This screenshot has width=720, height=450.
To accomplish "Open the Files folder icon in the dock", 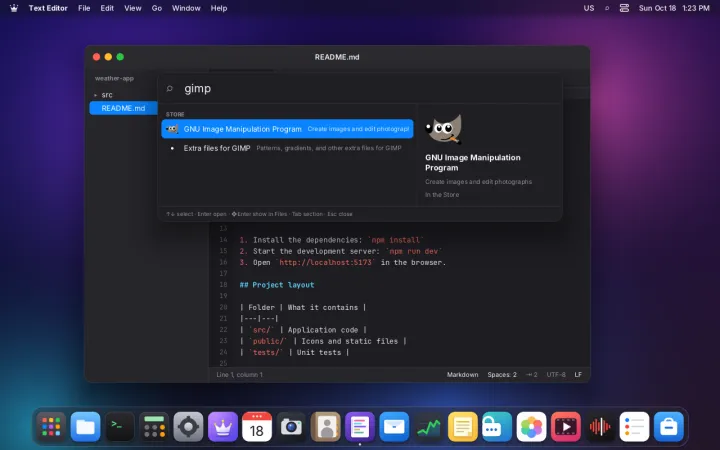I will tap(85, 427).
